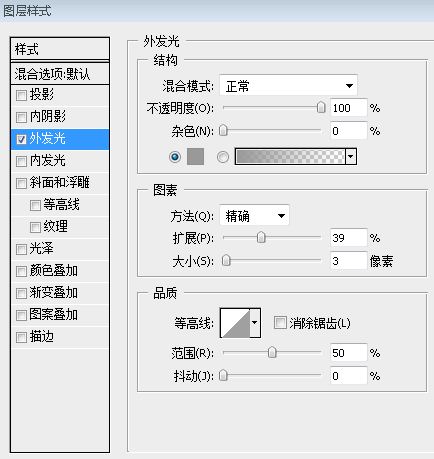Click the 范围 range slider handle

pos(272,352)
